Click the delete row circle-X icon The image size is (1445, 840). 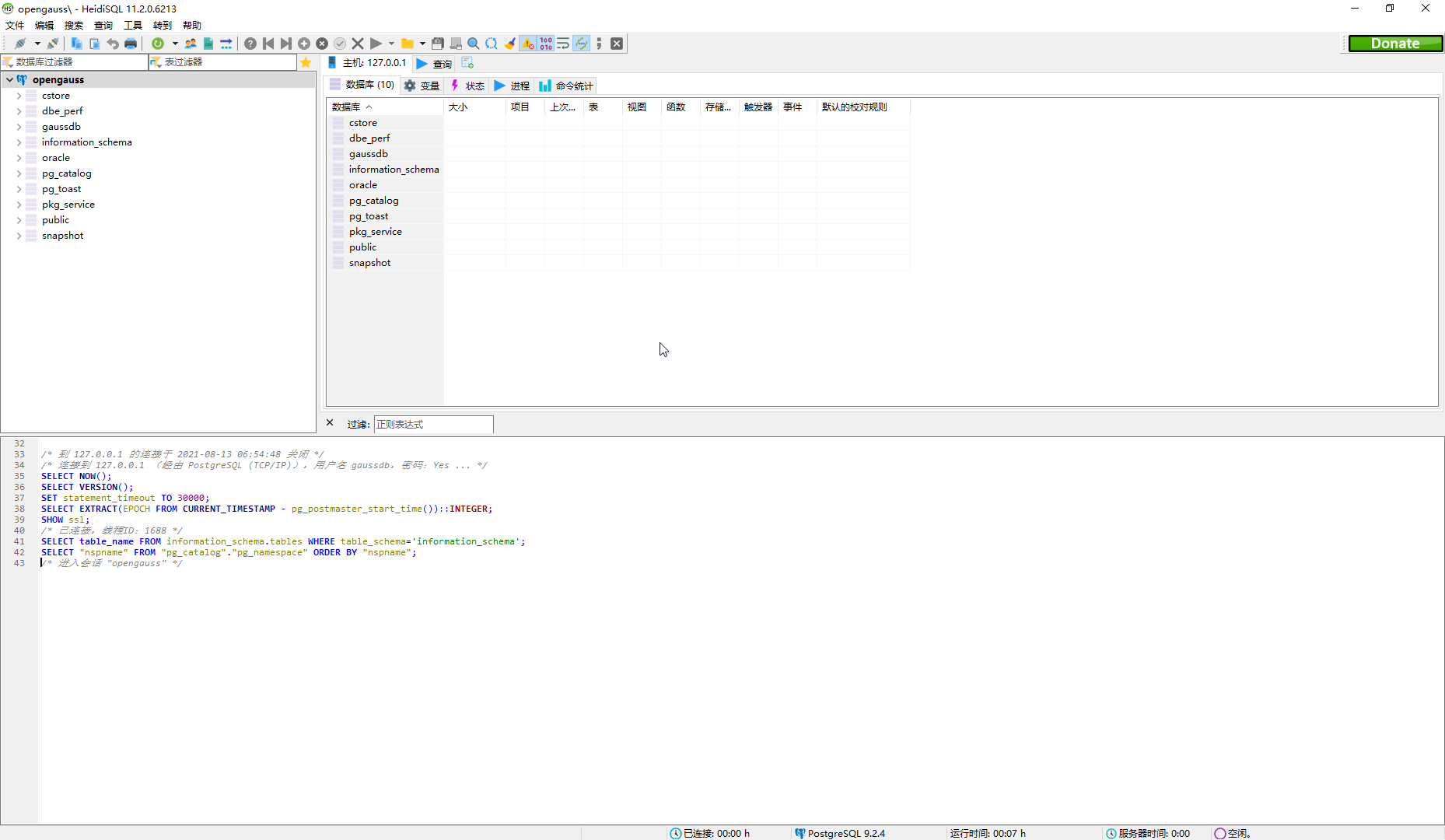pos(322,44)
